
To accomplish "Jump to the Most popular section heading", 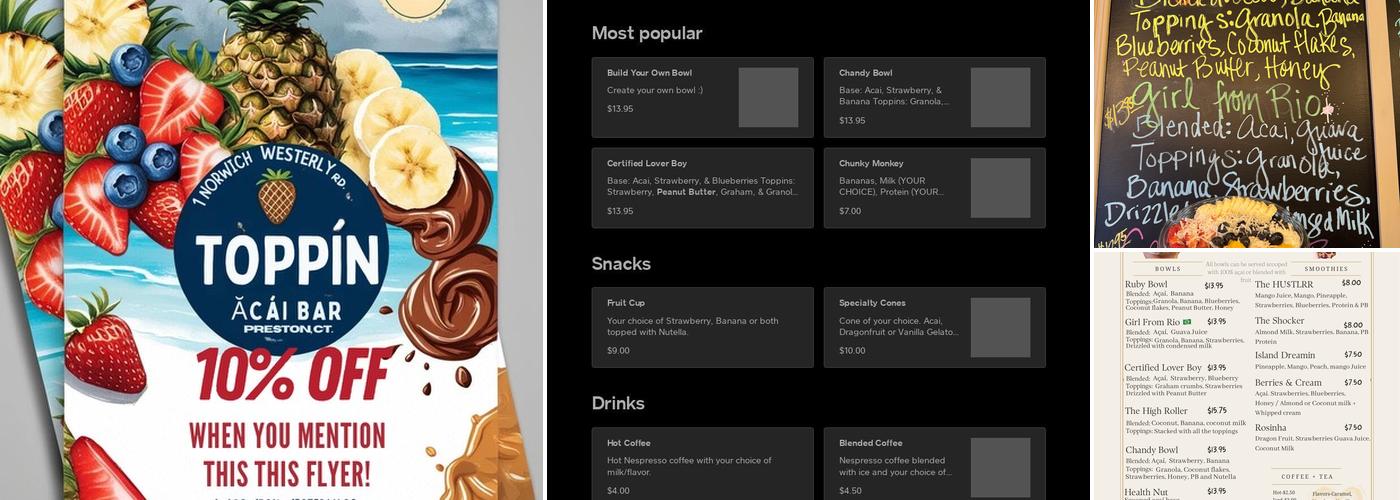I will pos(647,33).
